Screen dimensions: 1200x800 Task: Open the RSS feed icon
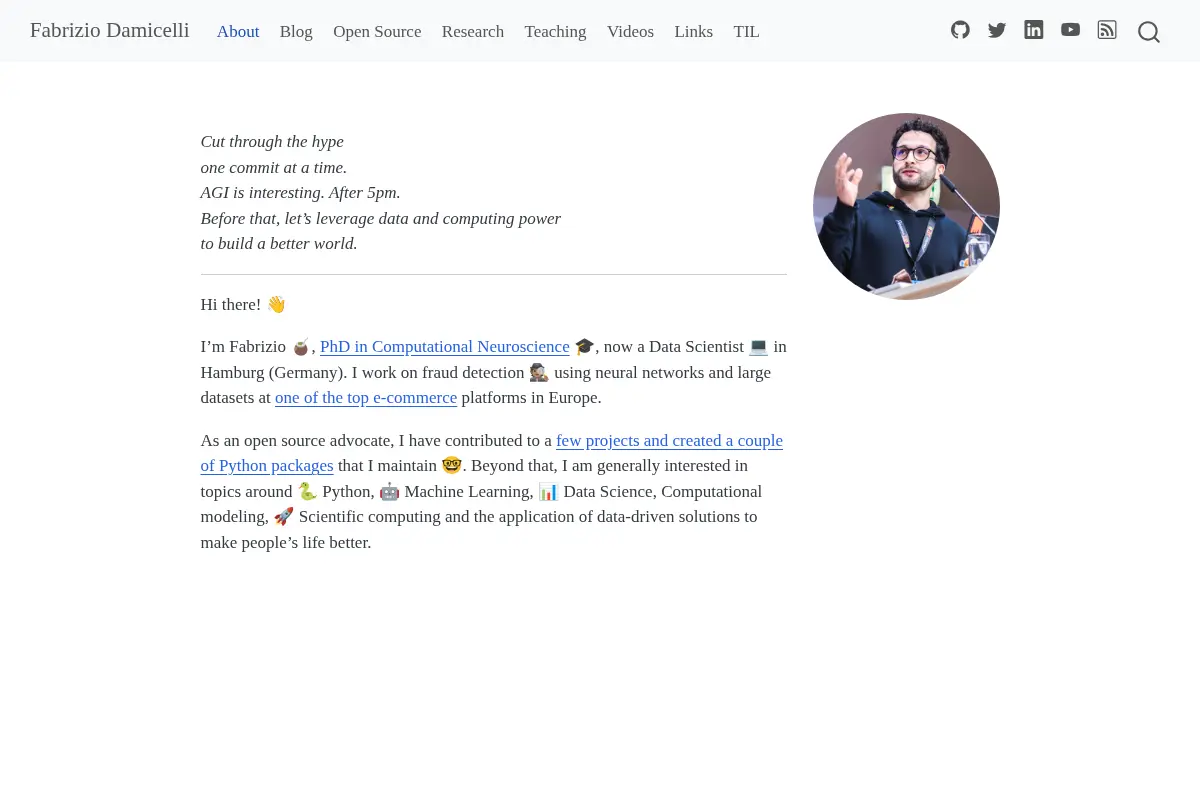1107,30
